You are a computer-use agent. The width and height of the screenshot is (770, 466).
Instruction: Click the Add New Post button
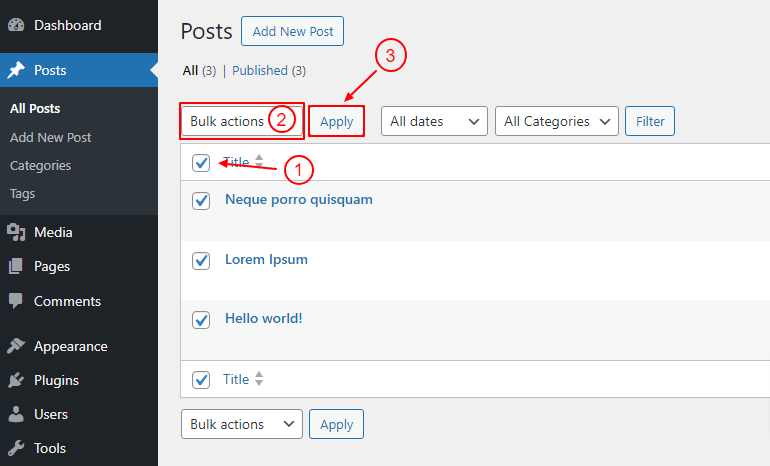tap(292, 31)
